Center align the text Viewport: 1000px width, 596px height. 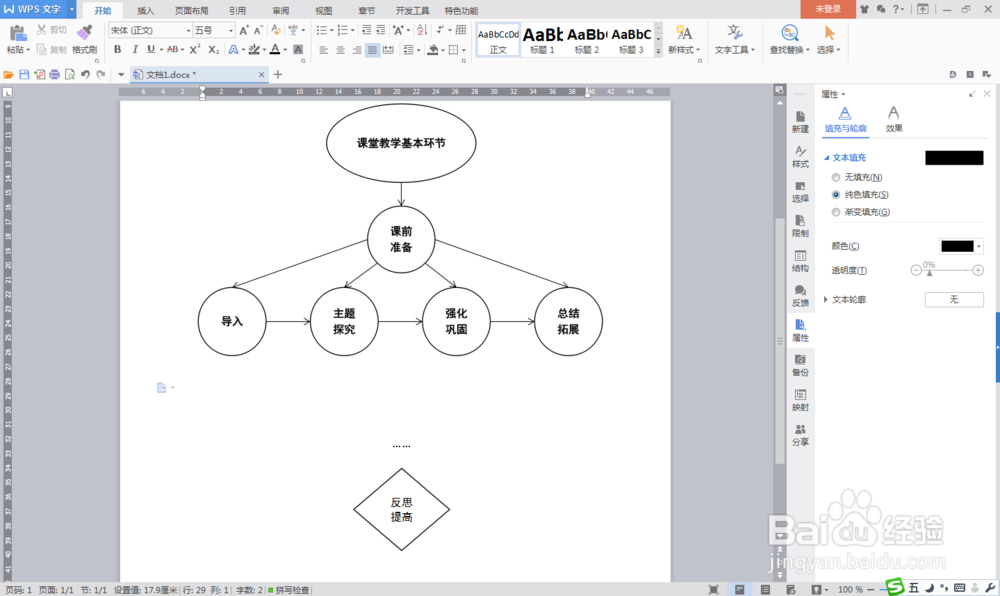[340, 50]
